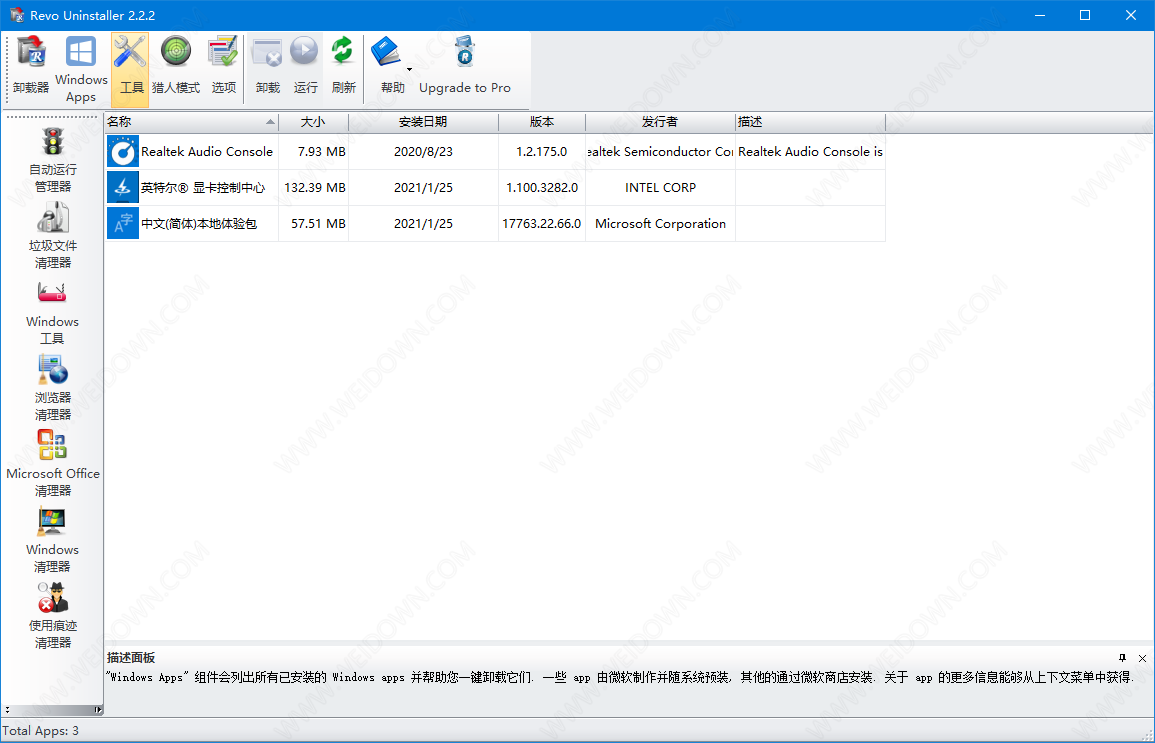The image size is (1155, 743).
Task: Click the 英特尔 显卡控制中心 app icon
Action: pos(122,188)
